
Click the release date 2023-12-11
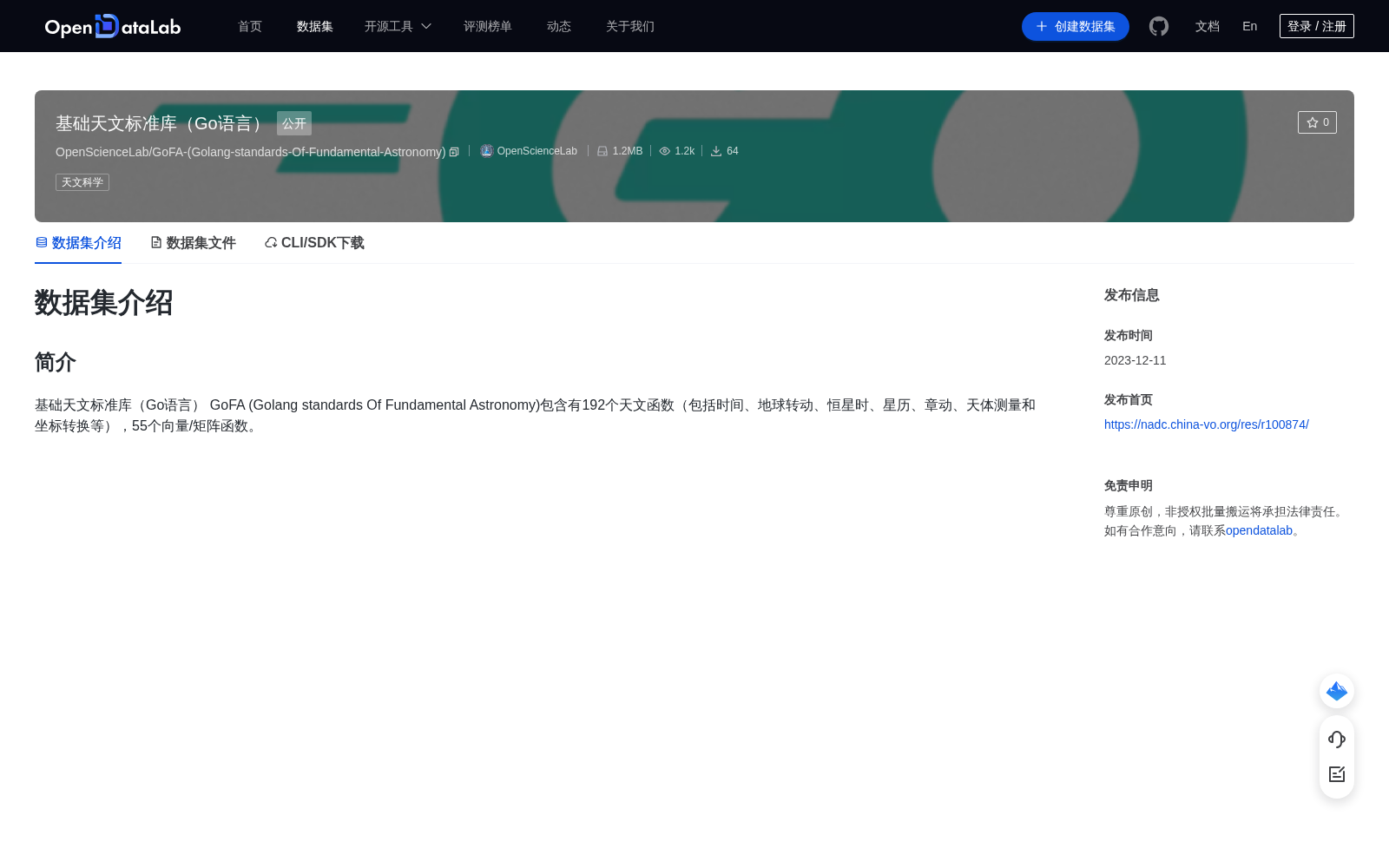click(1136, 360)
